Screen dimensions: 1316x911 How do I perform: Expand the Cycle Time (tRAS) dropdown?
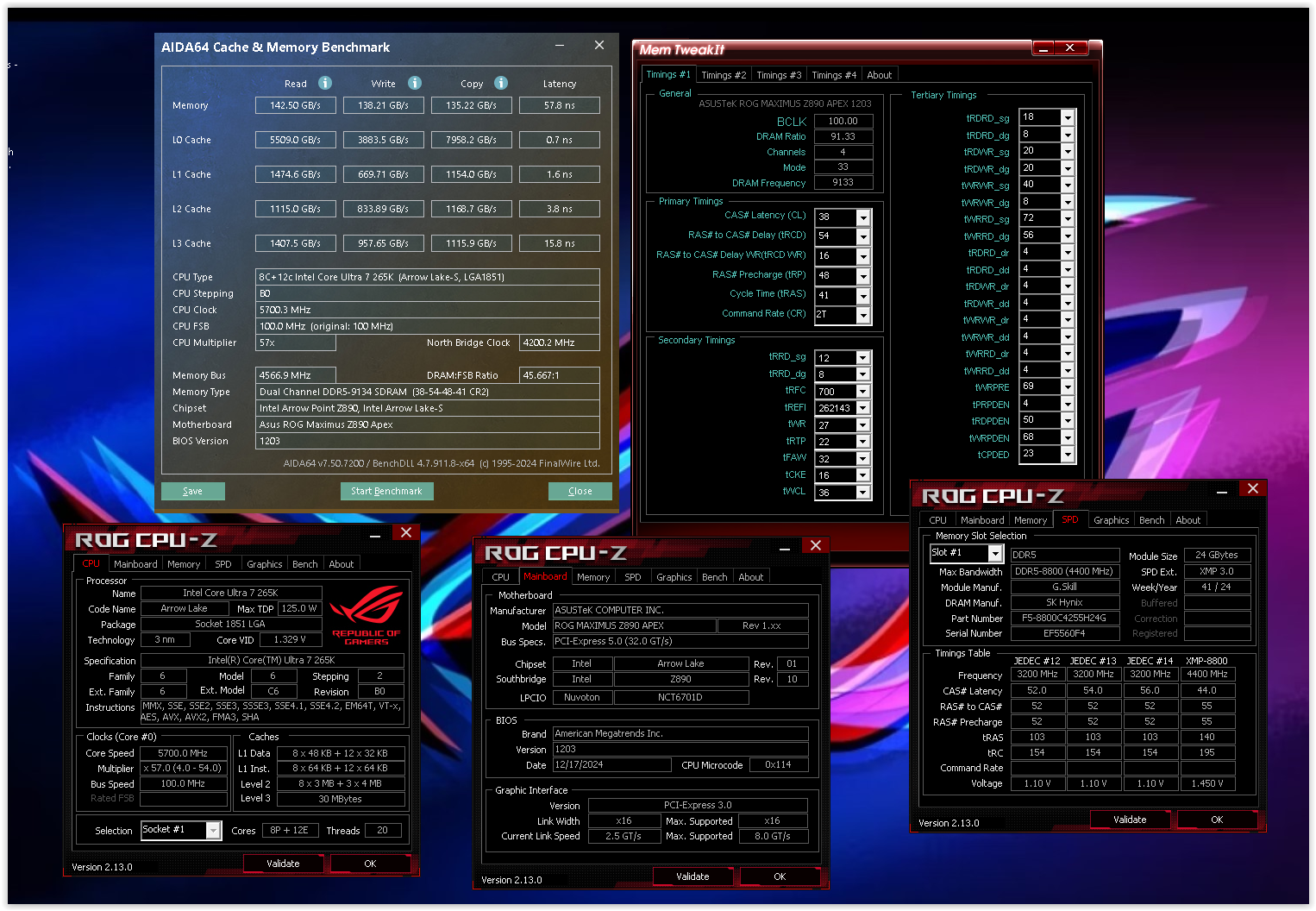[862, 296]
